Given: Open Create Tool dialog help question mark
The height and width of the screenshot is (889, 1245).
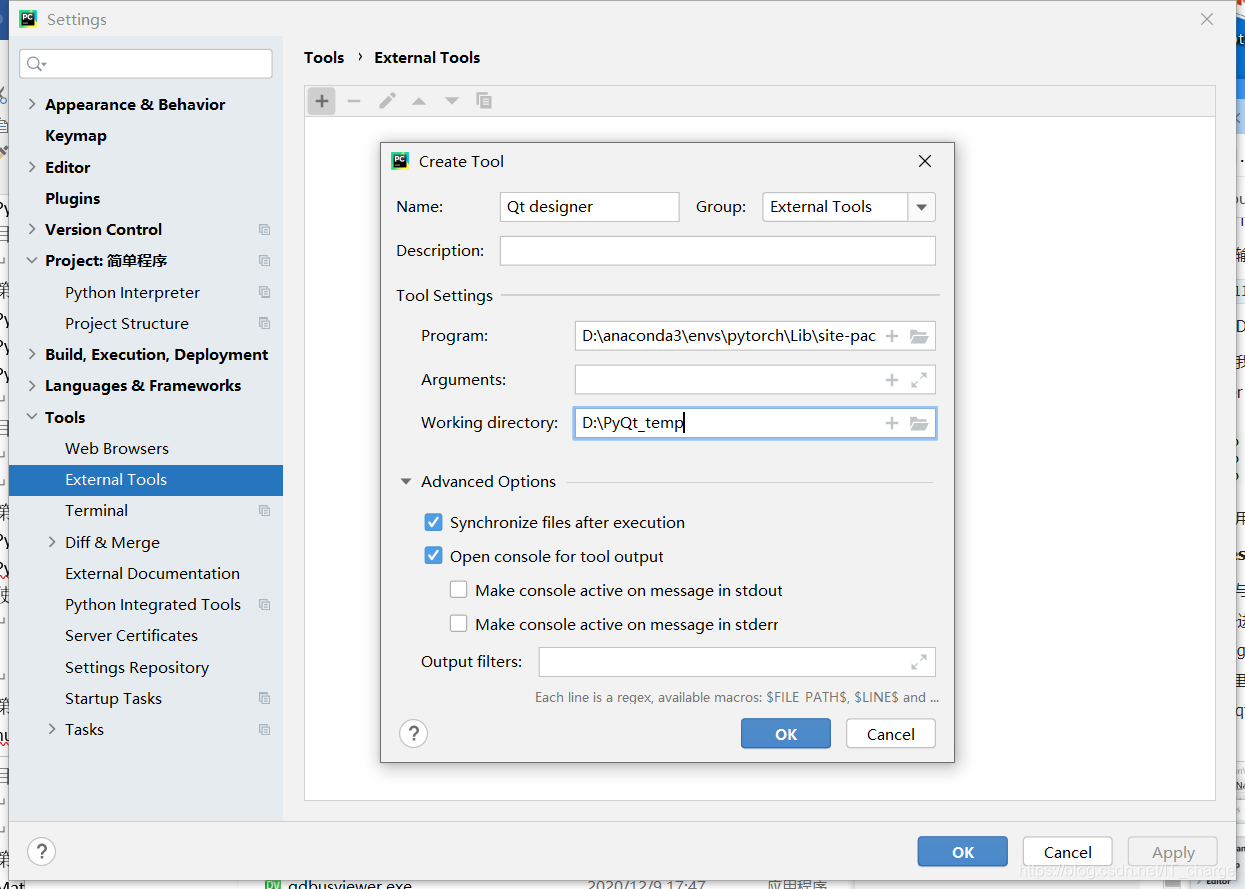Looking at the screenshot, I should tap(413, 733).
